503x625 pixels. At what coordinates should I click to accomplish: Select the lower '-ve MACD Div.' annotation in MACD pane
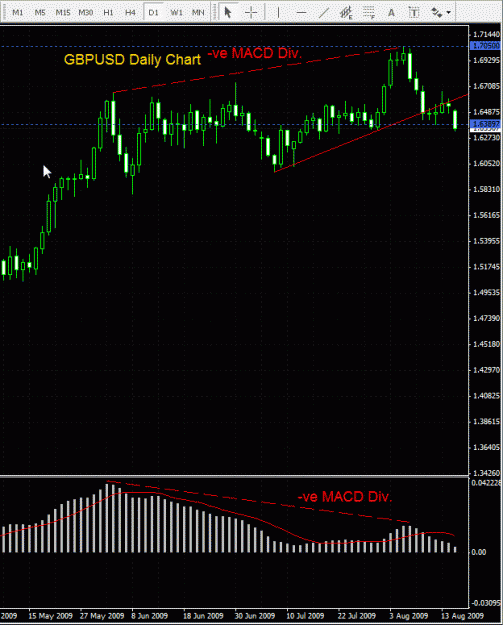[345, 497]
